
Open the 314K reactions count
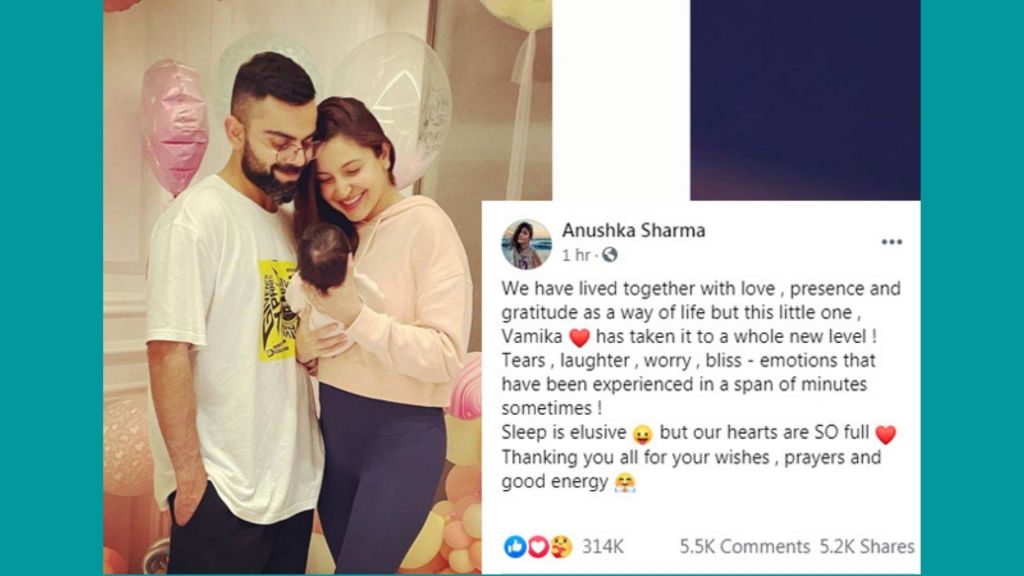(x=603, y=547)
